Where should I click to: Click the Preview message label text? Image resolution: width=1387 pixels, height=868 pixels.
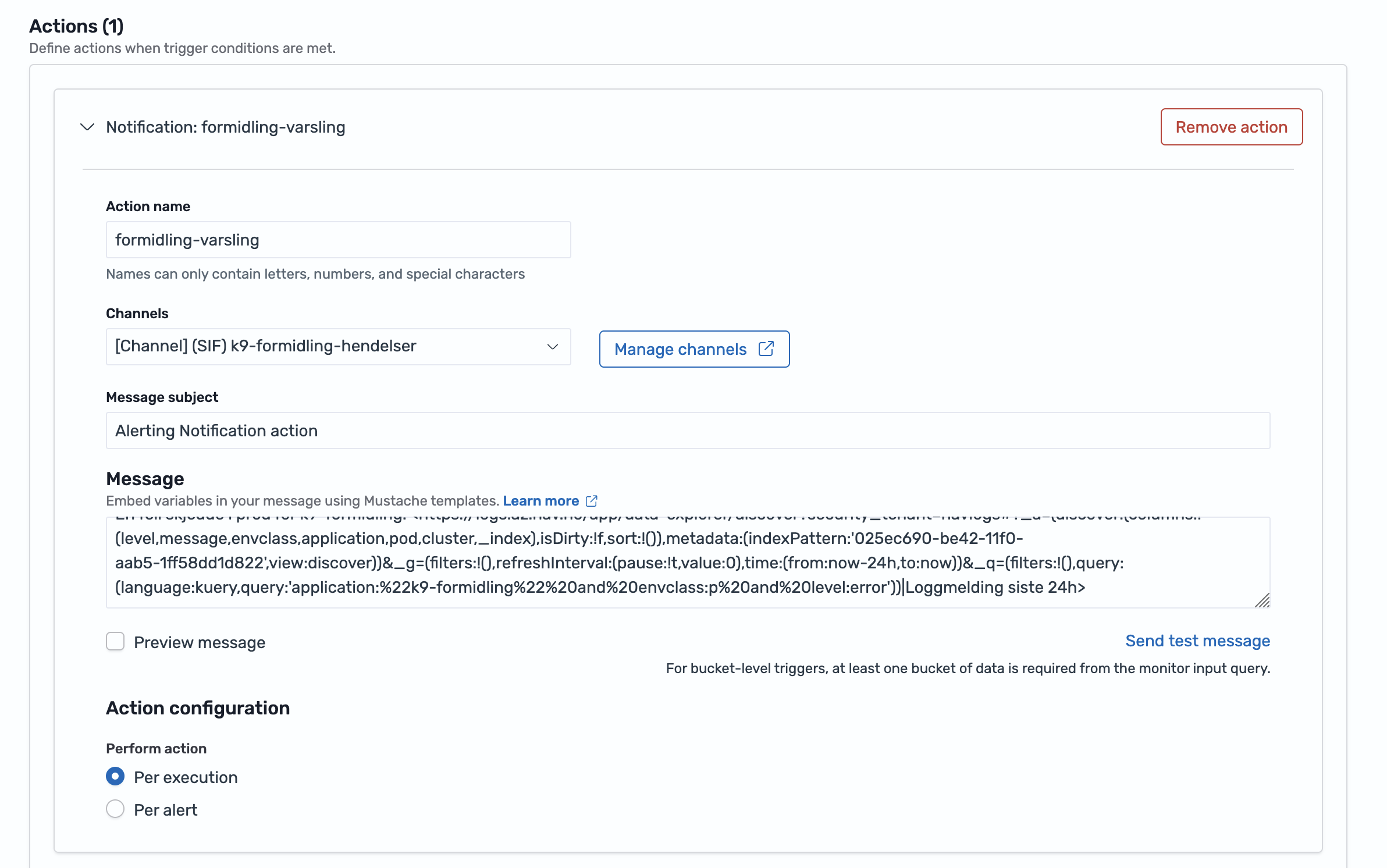pos(200,642)
